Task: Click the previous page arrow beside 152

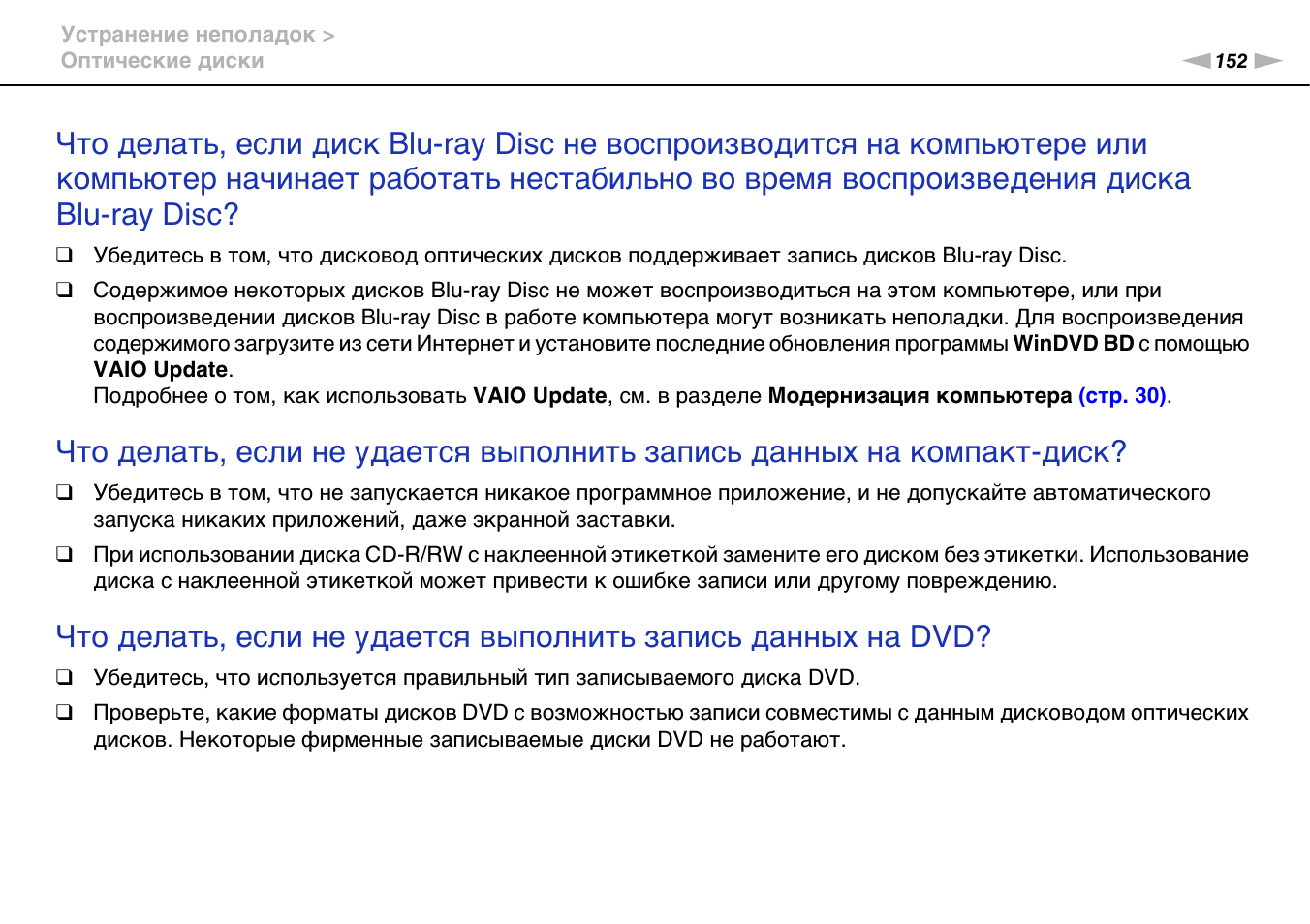Action: pyautogui.click(x=1197, y=61)
